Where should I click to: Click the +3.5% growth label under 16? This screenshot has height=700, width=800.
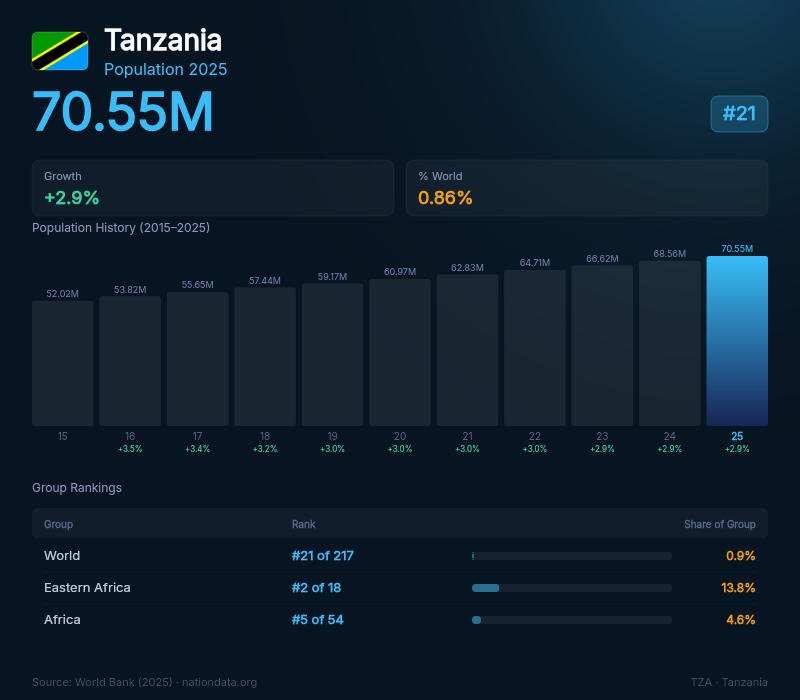click(x=130, y=449)
